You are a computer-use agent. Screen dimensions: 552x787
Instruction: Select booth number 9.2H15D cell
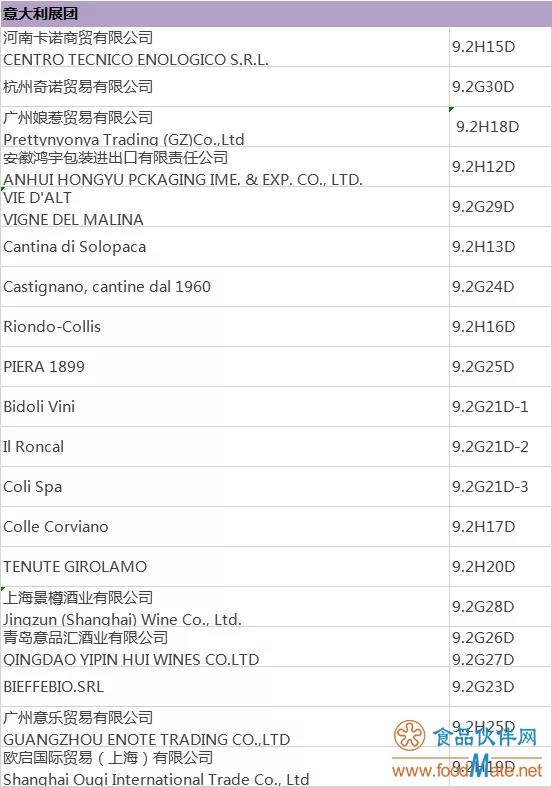tap(500, 47)
